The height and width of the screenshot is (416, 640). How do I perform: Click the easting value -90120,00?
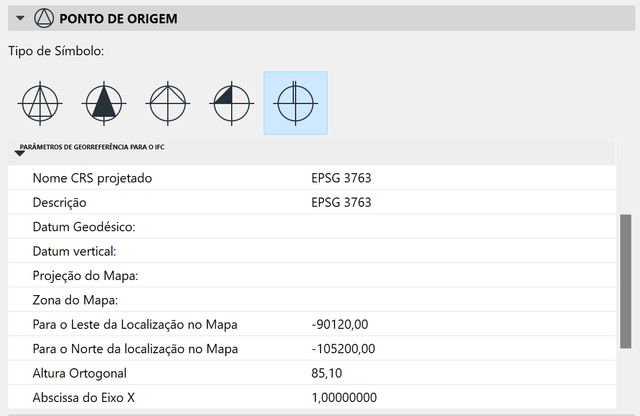coord(340,325)
